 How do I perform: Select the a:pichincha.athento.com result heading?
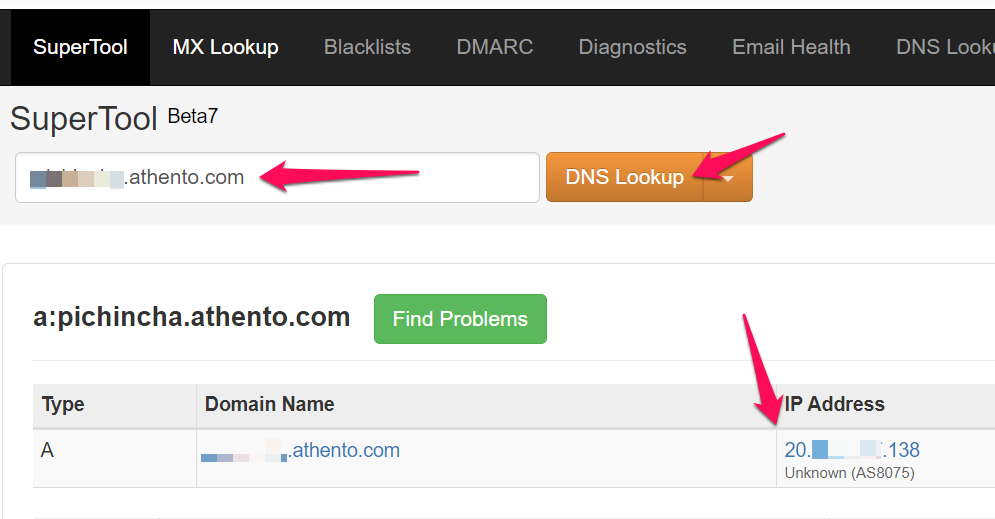click(x=191, y=318)
